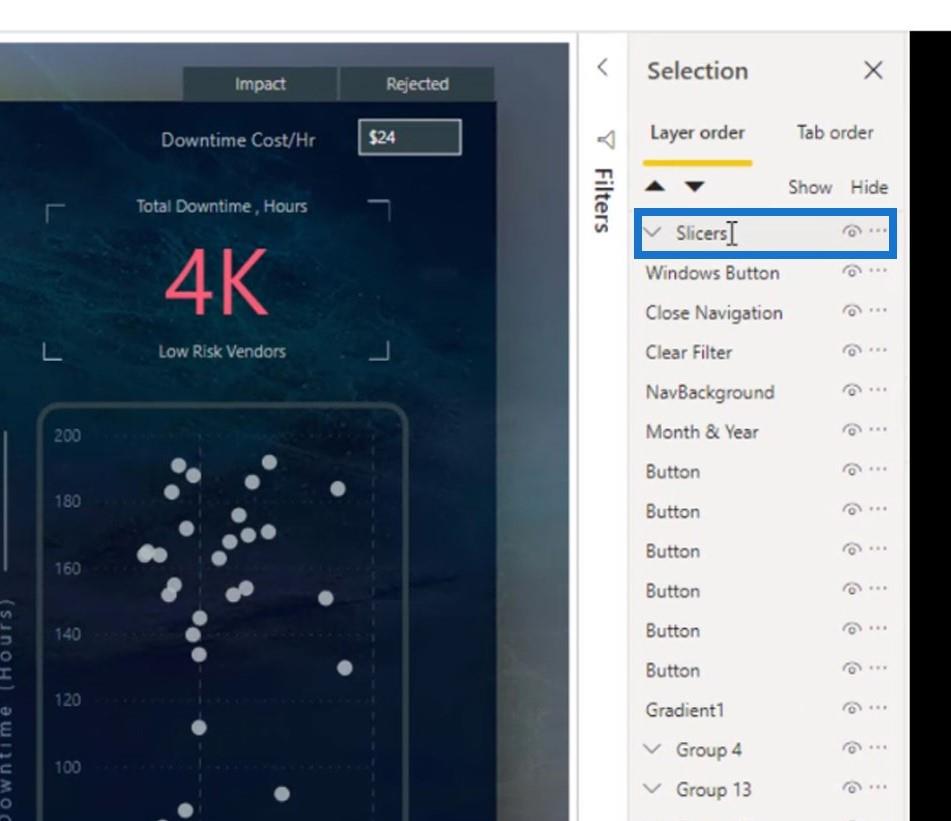The width and height of the screenshot is (951, 821).
Task: Click Hide all layers button
Action: pos(869,187)
